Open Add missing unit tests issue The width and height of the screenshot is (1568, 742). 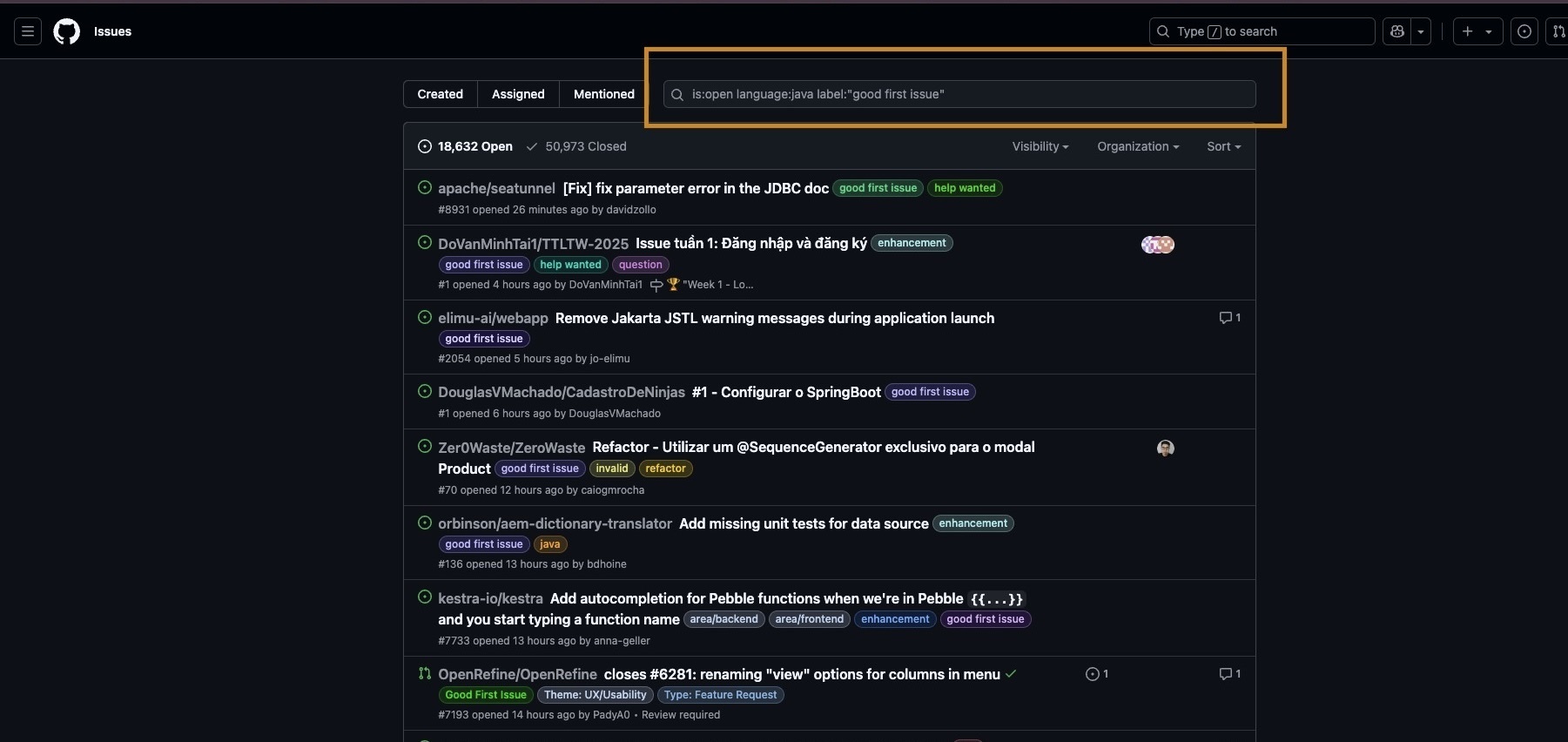click(x=804, y=523)
